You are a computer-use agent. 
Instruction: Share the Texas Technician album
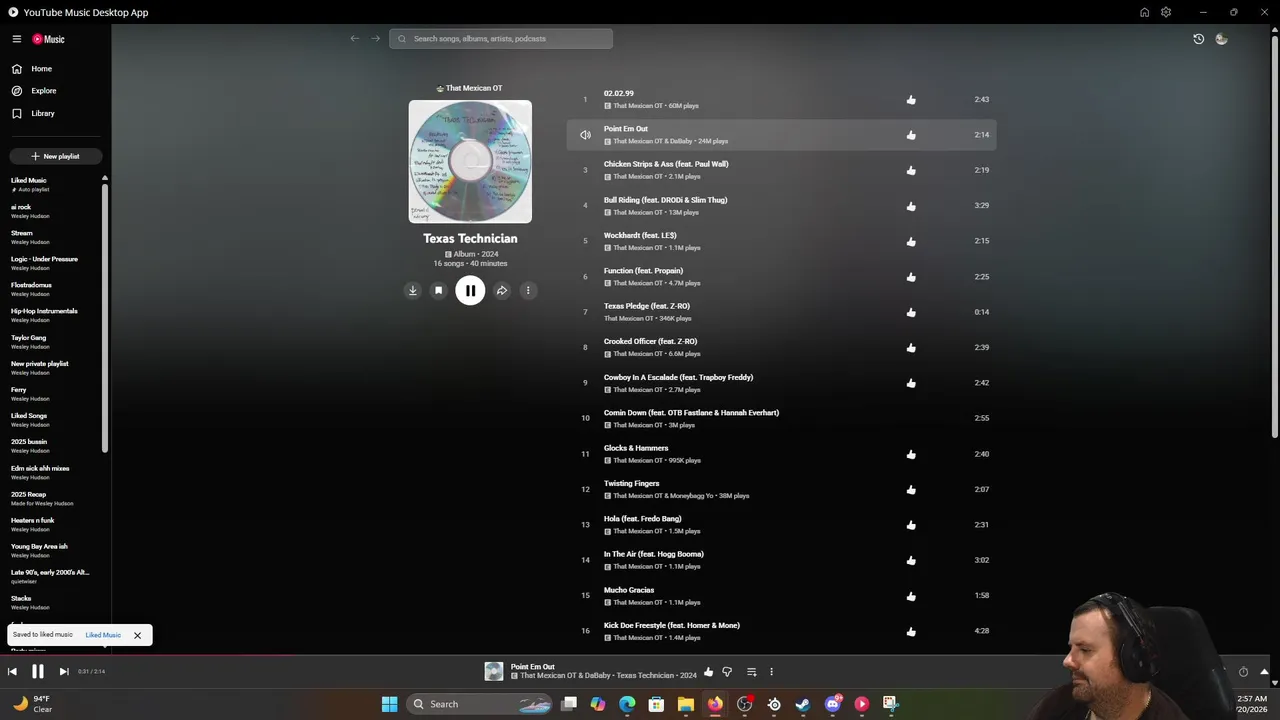pyautogui.click(x=502, y=291)
